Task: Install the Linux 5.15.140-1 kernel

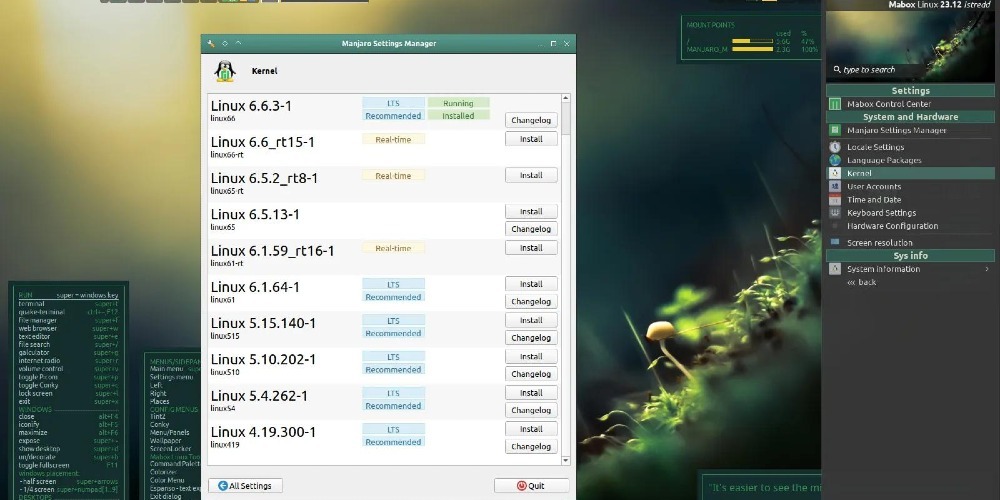Action: click(x=531, y=320)
